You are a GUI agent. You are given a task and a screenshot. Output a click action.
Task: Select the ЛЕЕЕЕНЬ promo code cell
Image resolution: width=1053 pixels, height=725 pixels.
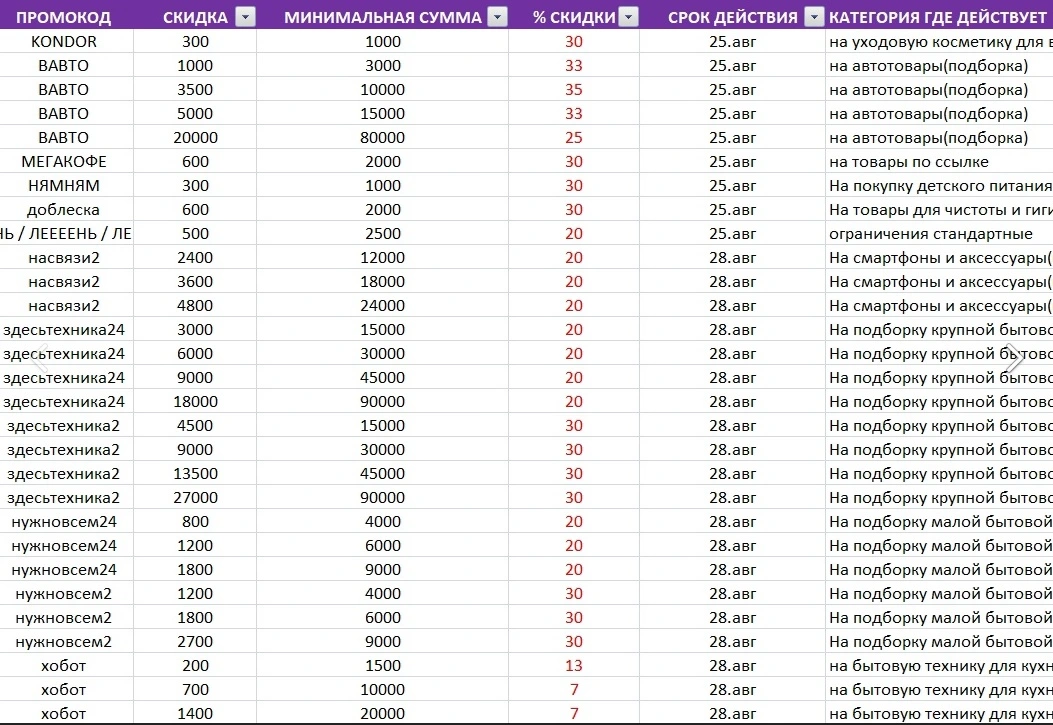[64, 234]
